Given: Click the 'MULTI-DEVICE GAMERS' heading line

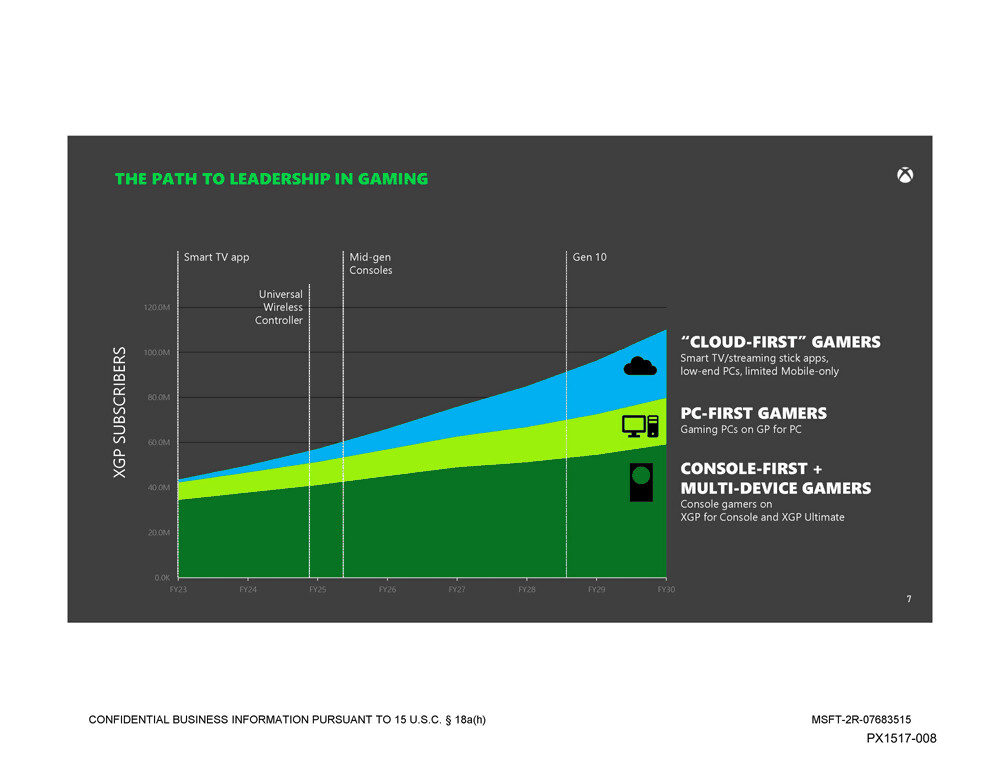Looking at the screenshot, I should (776, 488).
